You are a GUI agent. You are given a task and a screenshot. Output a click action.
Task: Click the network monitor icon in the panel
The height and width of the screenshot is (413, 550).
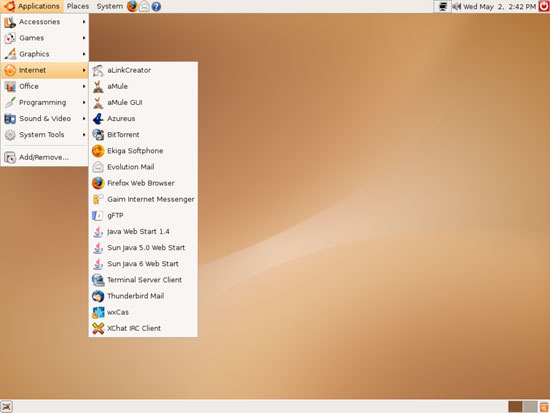pos(442,6)
